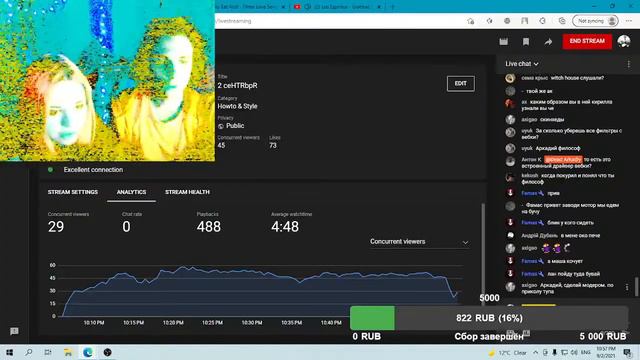The height and width of the screenshot is (360, 640).
Task: Open Windows taskbar search
Action: click(x=29, y=352)
